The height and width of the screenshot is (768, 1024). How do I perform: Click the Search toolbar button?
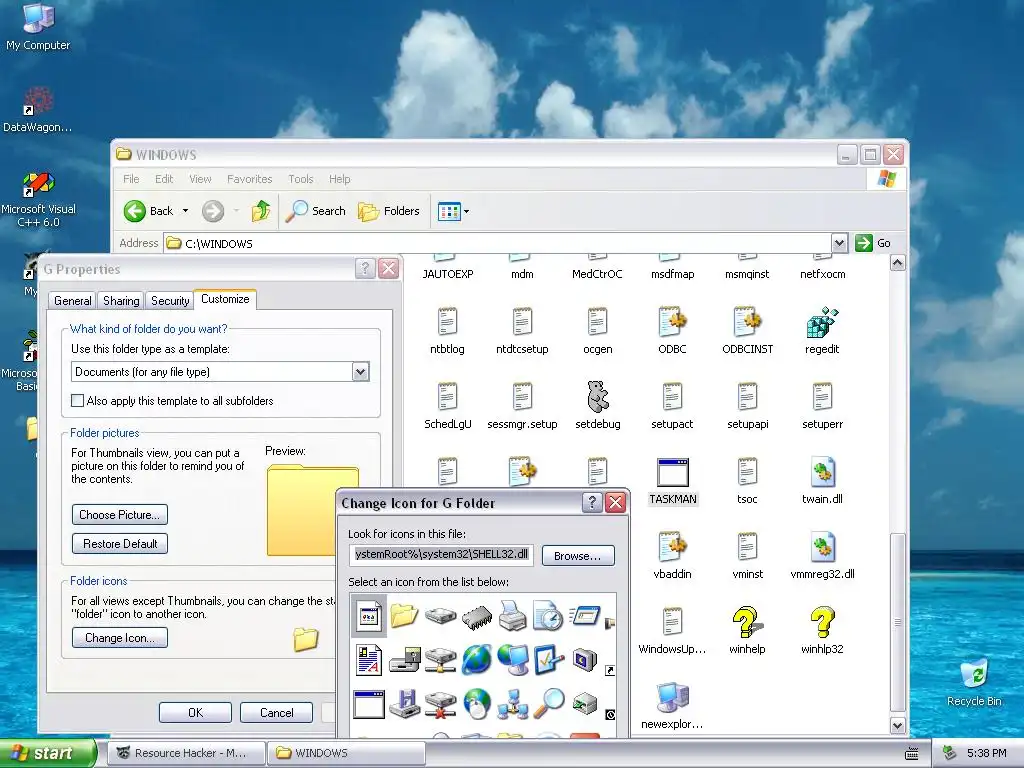[316, 211]
